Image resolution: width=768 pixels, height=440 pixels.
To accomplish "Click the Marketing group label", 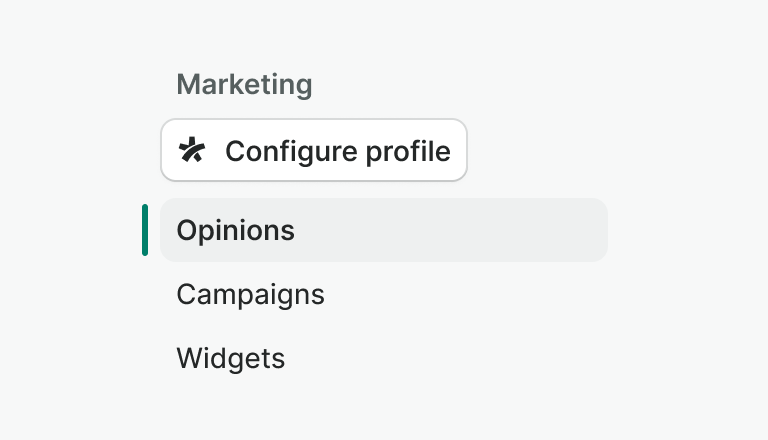I will pos(244,85).
